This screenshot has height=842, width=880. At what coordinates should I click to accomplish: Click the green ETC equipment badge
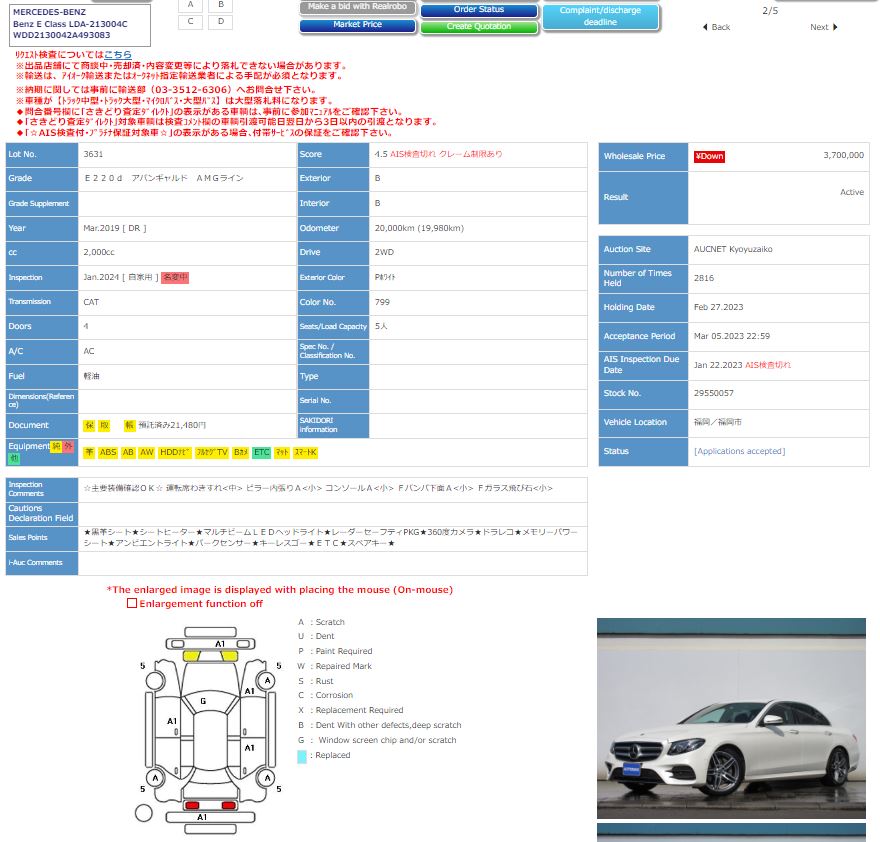point(262,452)
